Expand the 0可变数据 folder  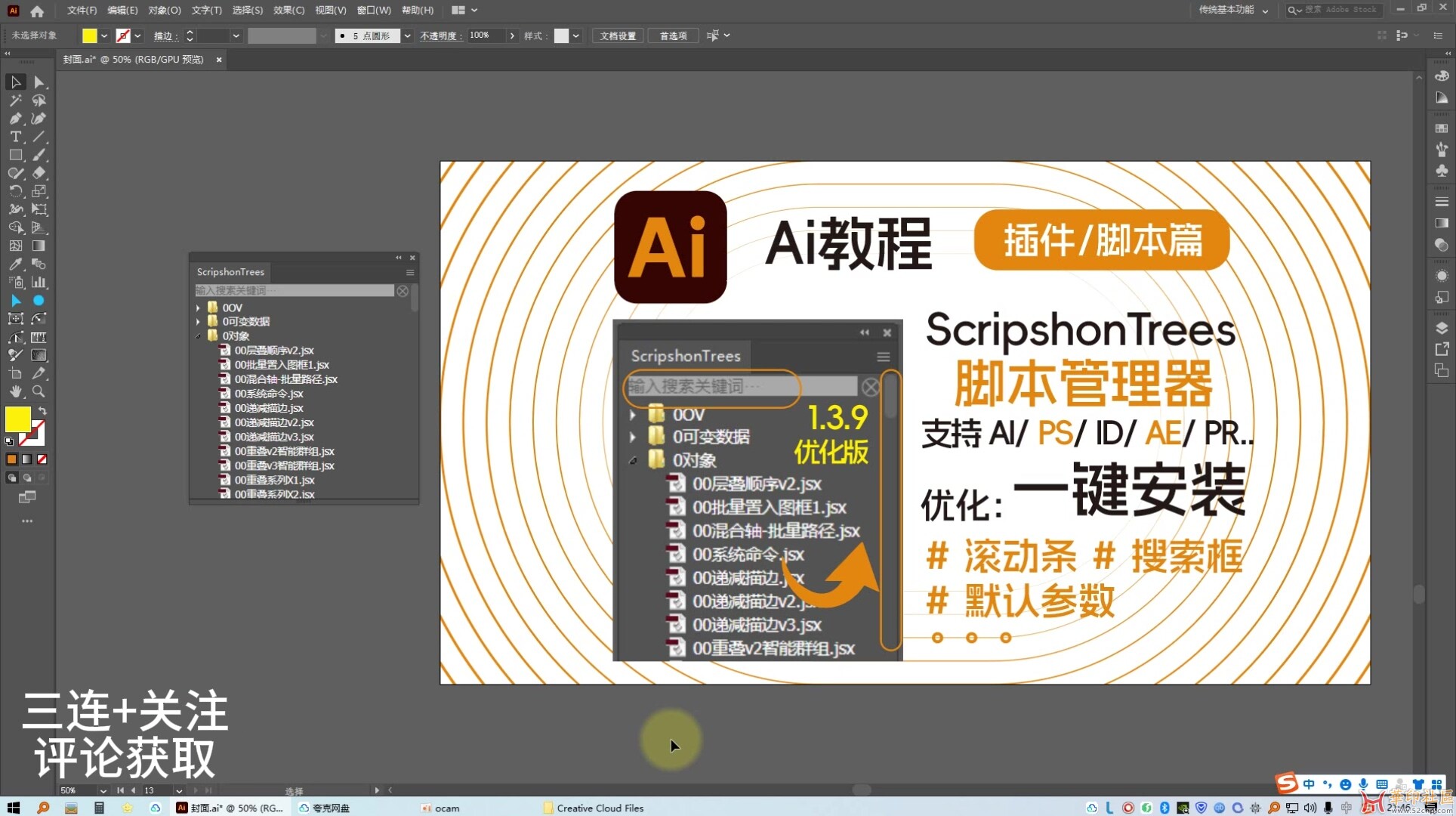pos(199,322)
